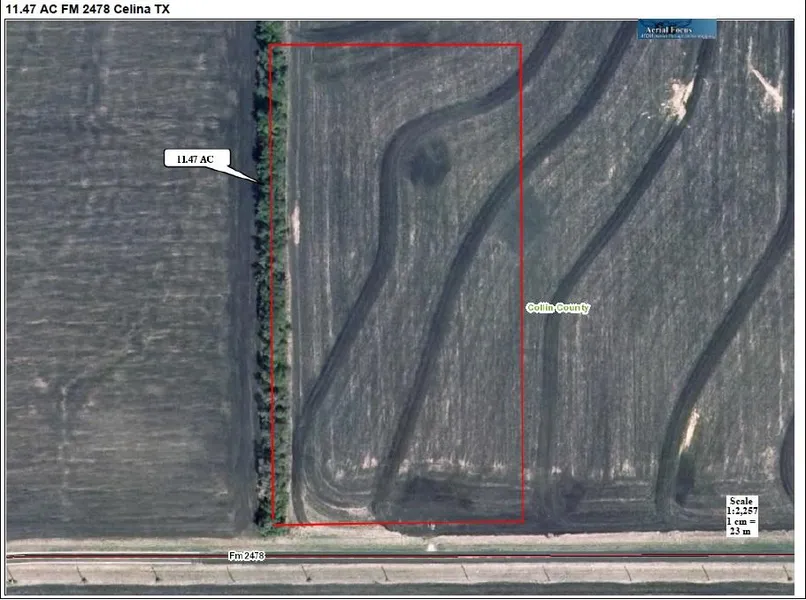Screen dimensions: 806x600
Task: Click the tree line left of the red parcel
Action: pos(270,300)
